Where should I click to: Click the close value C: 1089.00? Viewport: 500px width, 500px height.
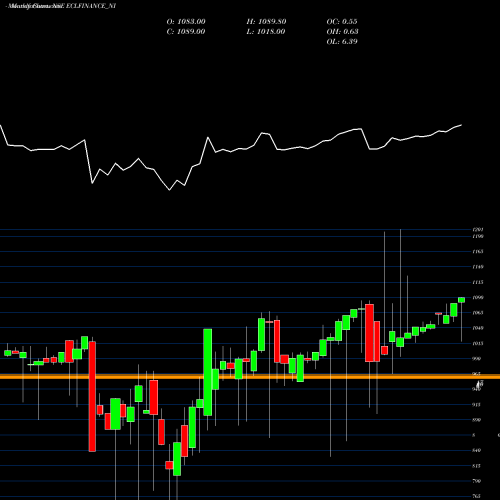pyautogui.click(x=186, y=32)
